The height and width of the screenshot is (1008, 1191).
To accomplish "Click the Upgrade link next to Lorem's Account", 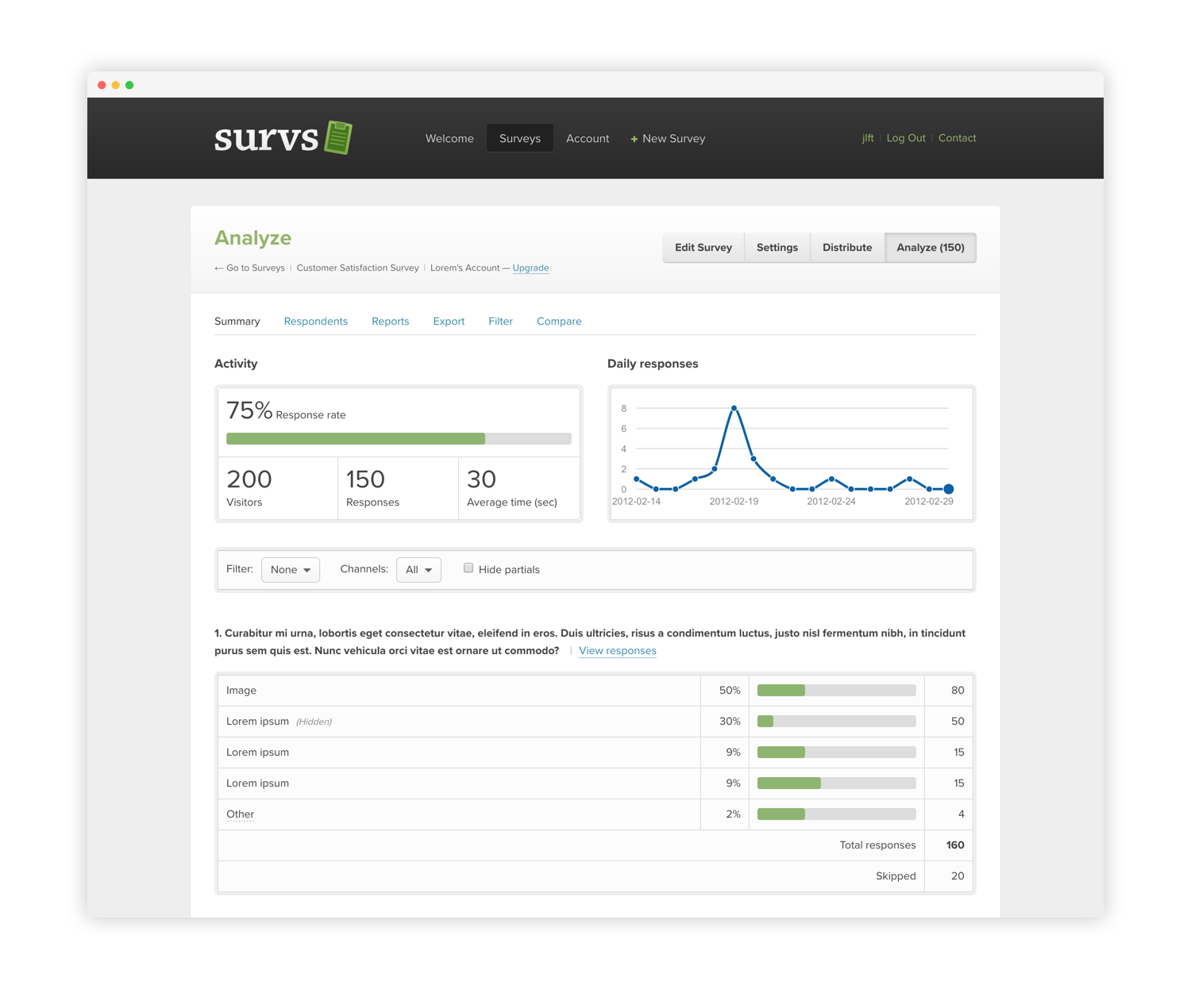I will 530,268.
